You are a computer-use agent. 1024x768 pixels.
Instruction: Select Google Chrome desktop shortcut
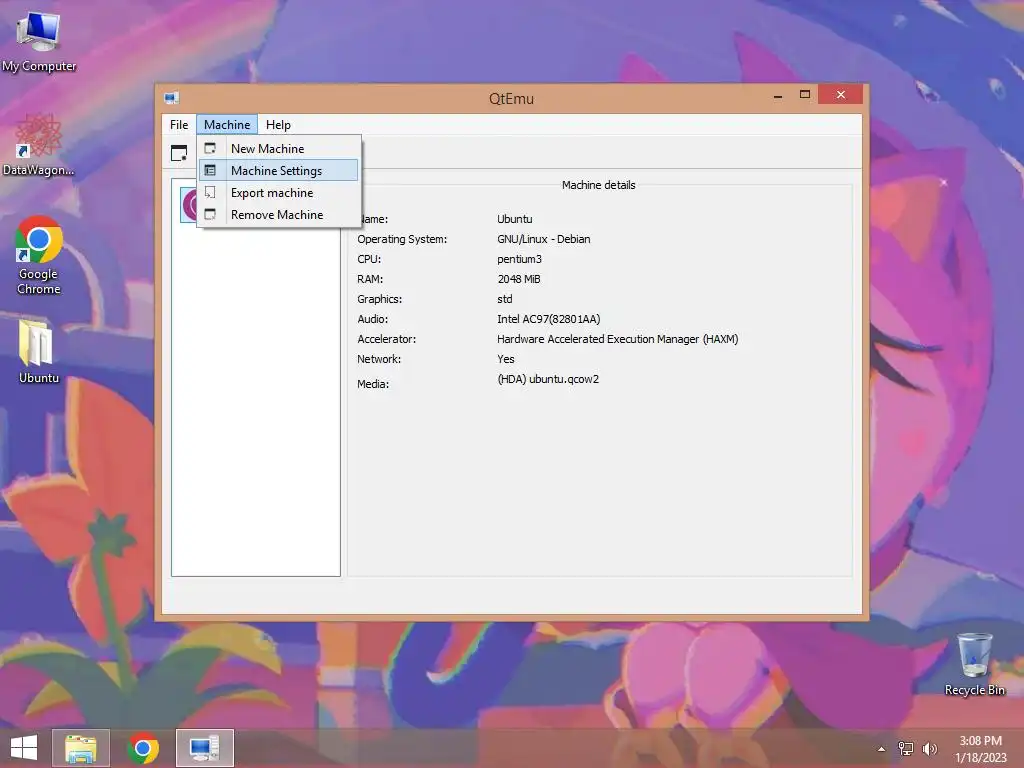tap(39, 255)
